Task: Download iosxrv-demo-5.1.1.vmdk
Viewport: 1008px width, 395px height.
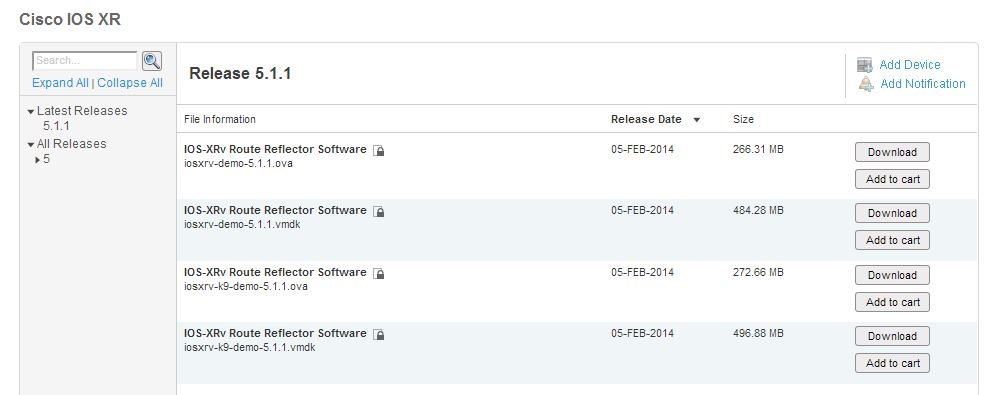Action: pos(892,214)
